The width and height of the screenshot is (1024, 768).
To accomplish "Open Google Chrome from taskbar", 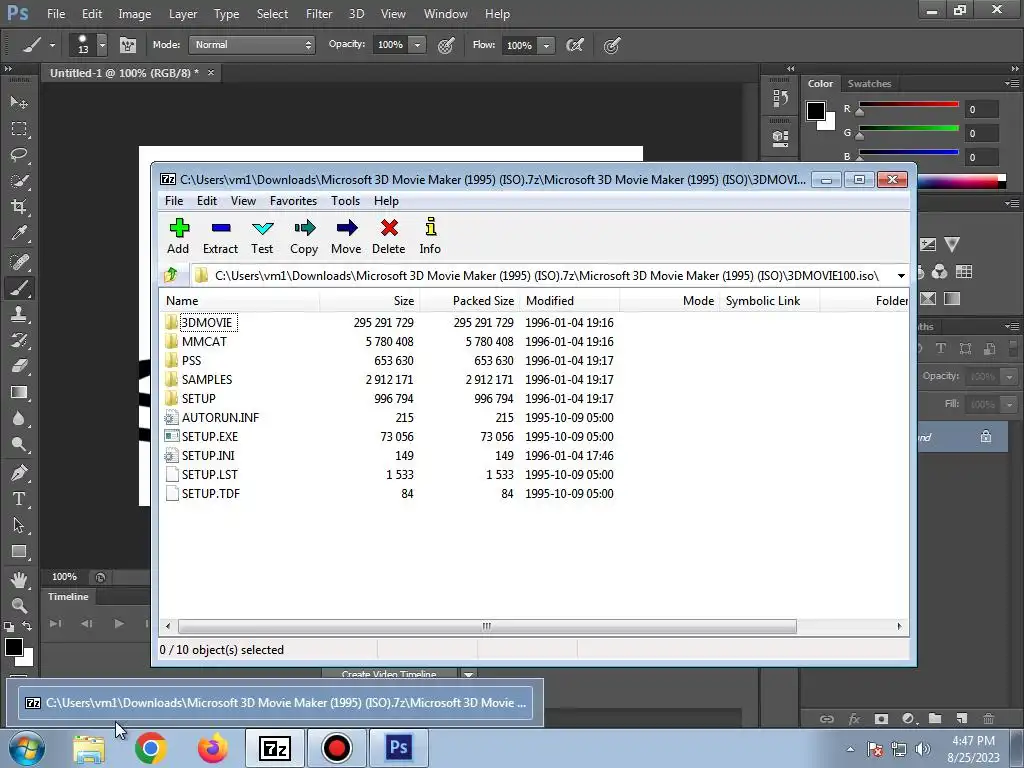I will point(151,748).
